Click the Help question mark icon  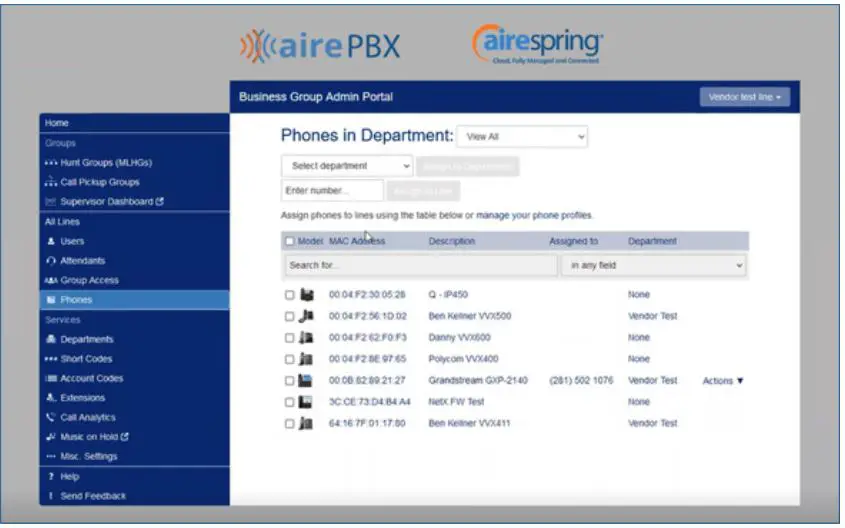pyautogui.click(x=51, y=476)
